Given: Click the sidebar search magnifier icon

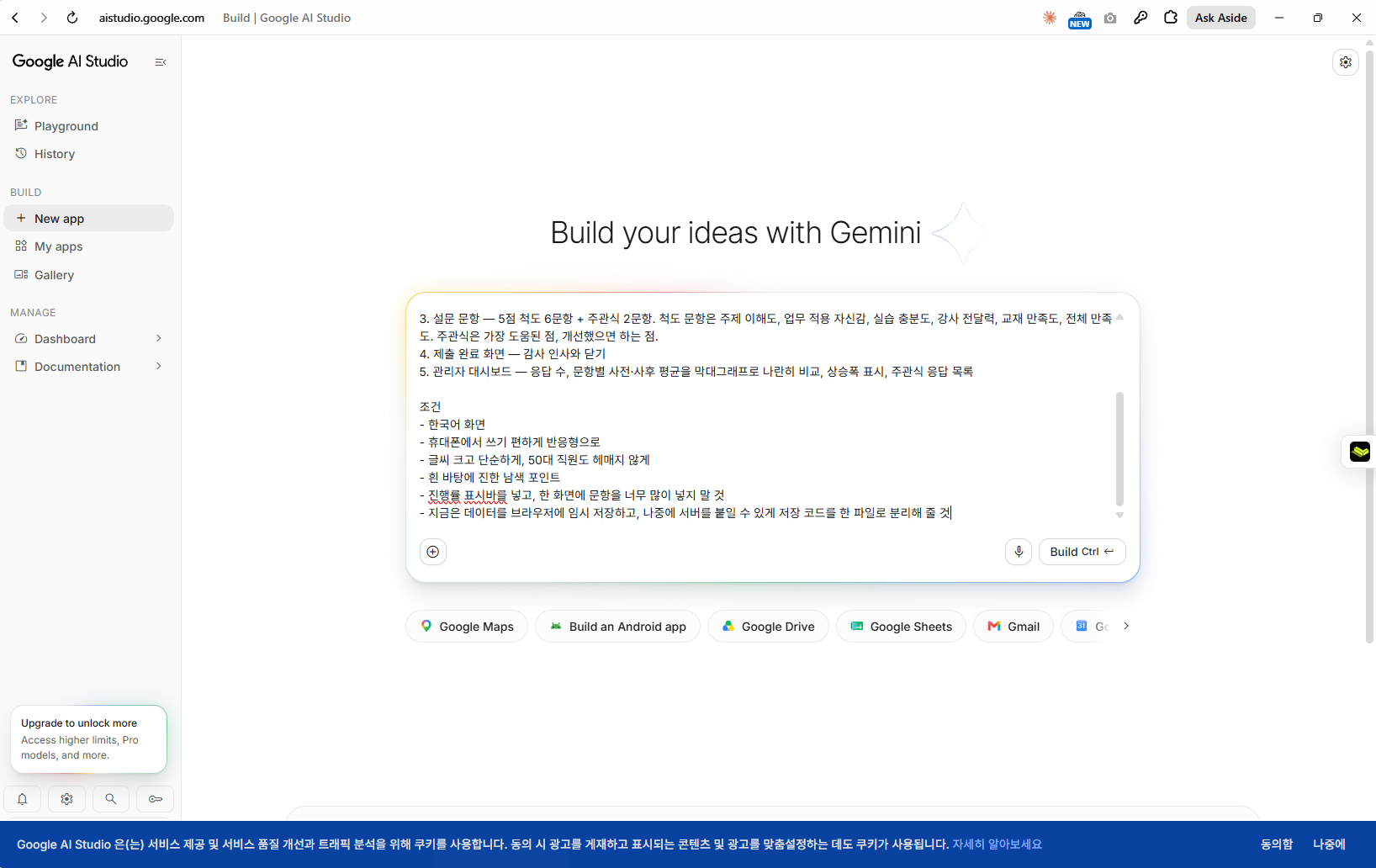Looking at the screenshot, I should (x=111, y=799).
